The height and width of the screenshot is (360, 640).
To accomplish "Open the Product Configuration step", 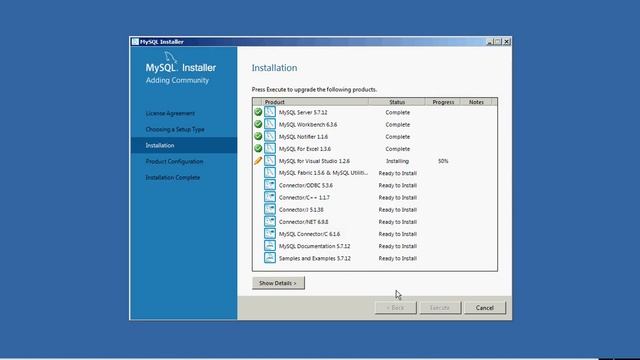I will tap(174, 162).
